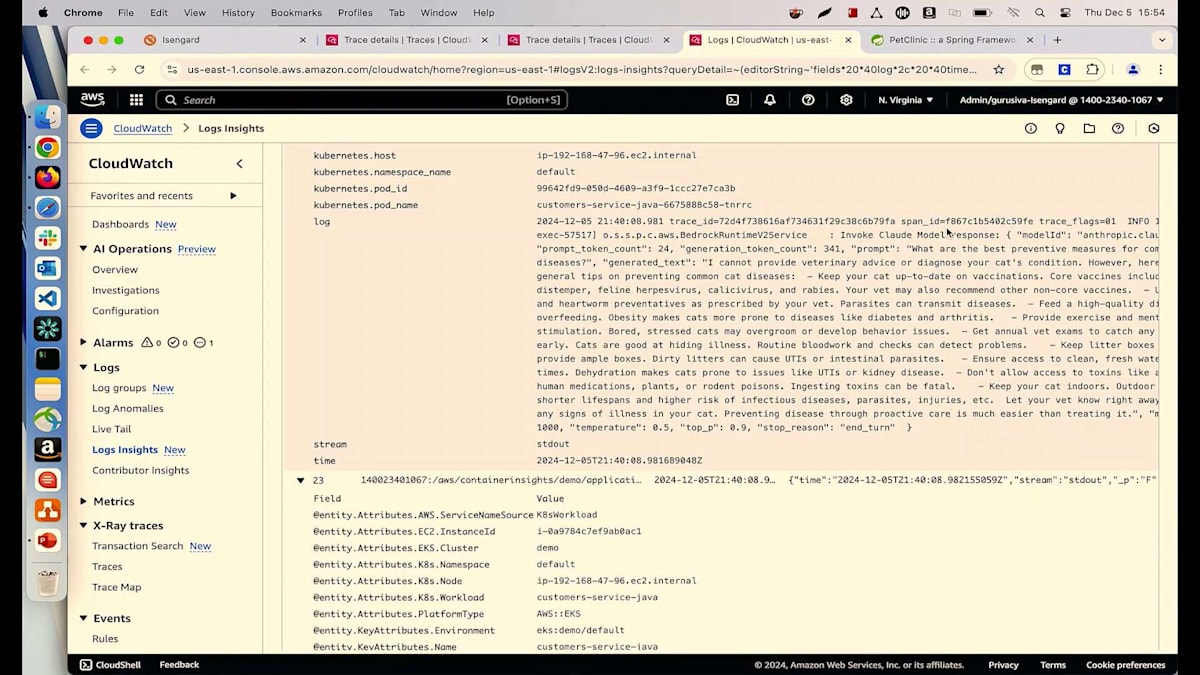Open Slack from the Dock
The width and height of the screenshot is (1200, 675).
[47, 238]
